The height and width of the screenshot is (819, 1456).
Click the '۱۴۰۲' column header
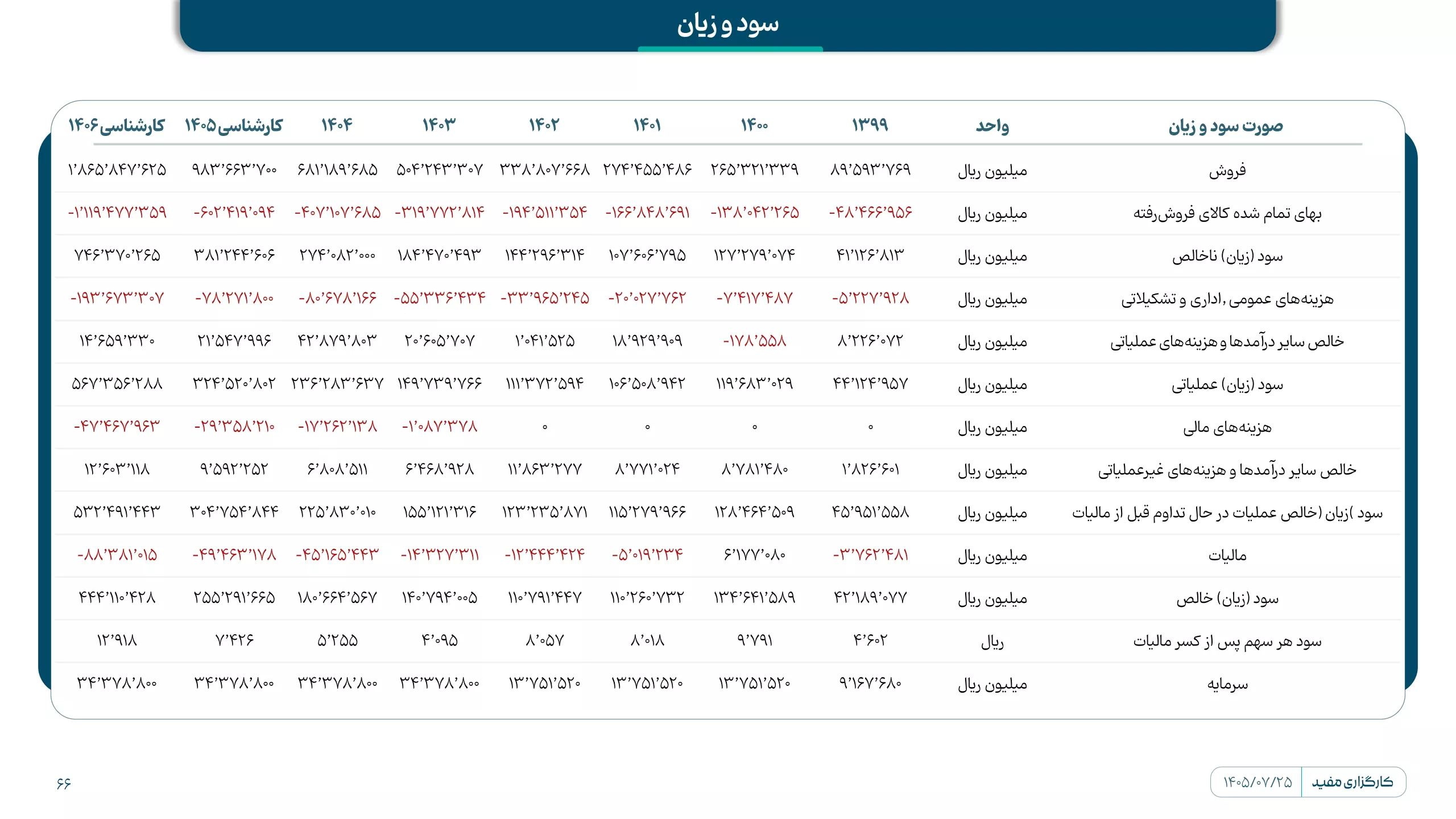pos(544,125)
